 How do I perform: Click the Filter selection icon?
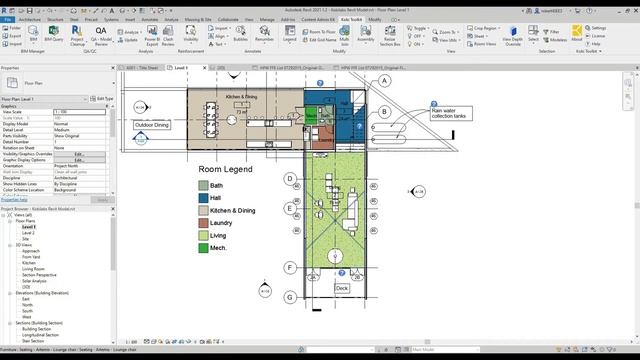[x=551, y=32]
